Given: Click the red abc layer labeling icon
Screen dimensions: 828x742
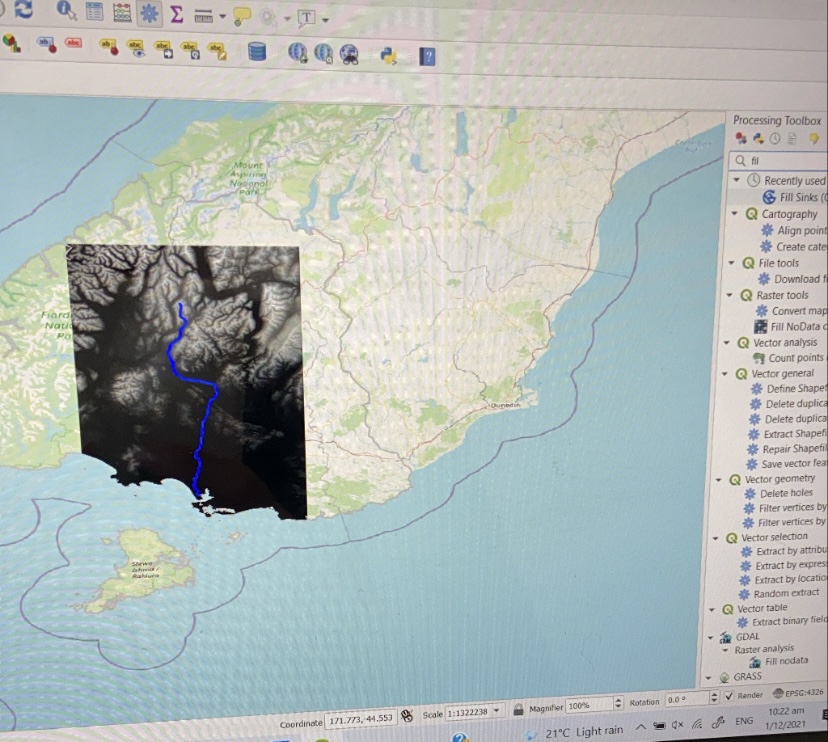Looking at the screenshot, I should [73, 43].
